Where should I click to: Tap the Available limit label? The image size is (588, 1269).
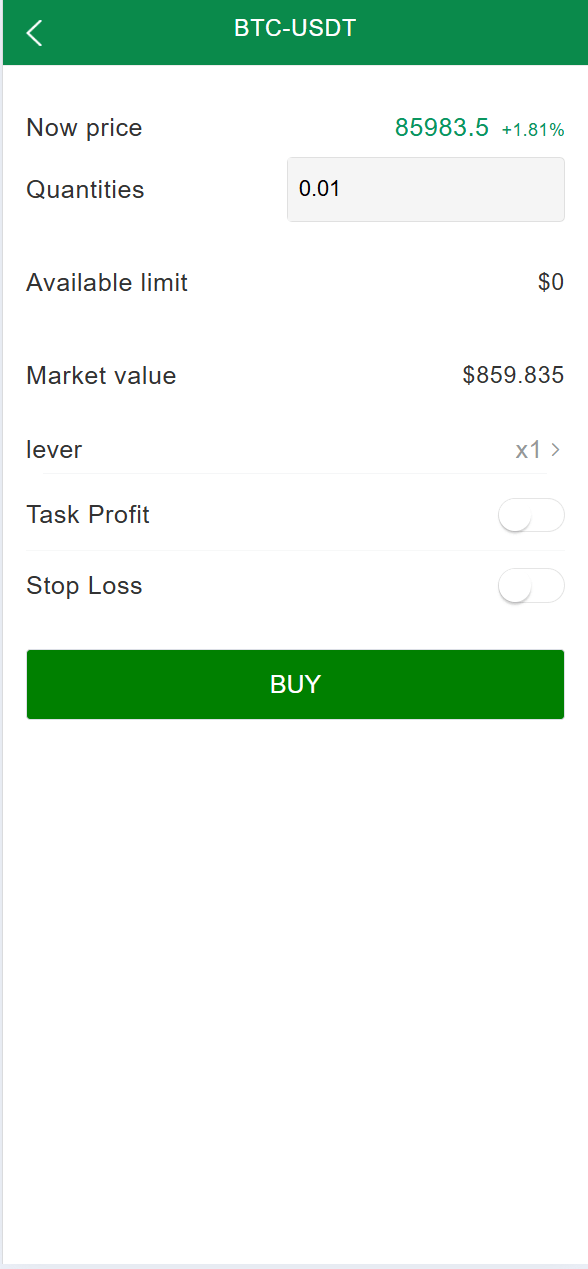107,283
